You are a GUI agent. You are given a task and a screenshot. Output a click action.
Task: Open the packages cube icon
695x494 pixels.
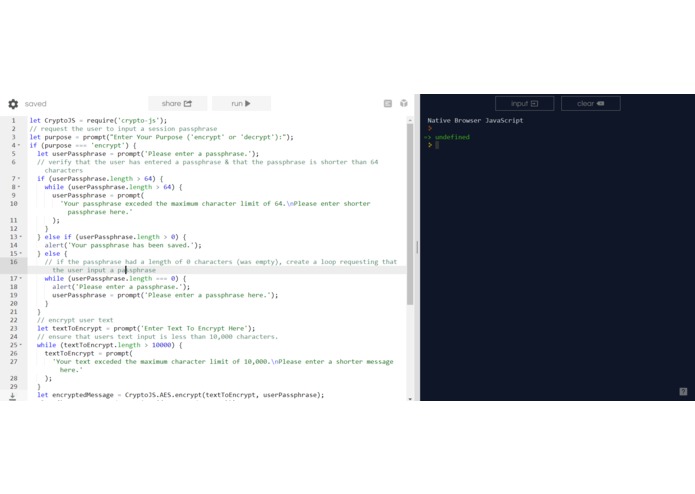tap(404, 104)
